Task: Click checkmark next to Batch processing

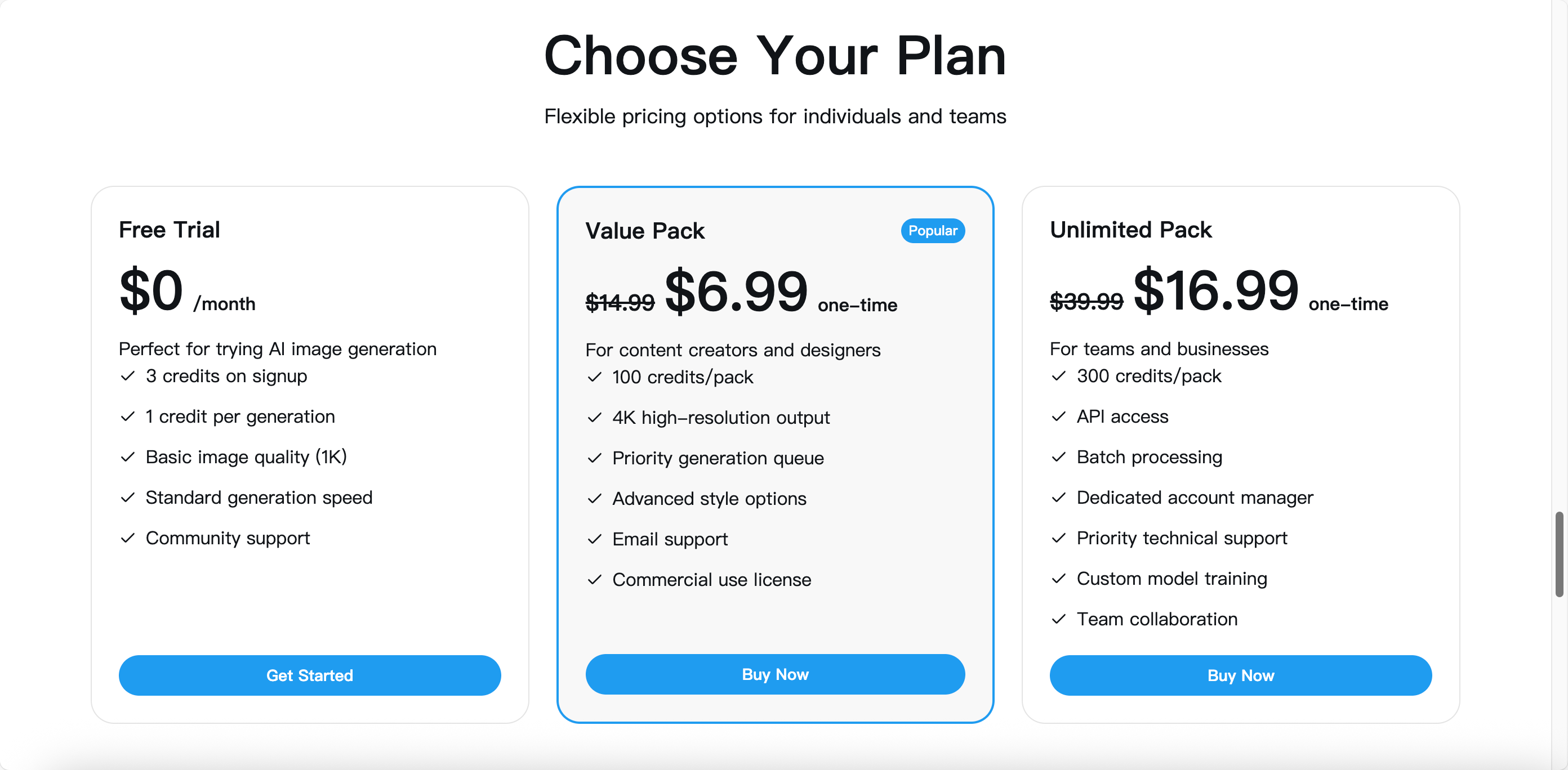Action: coord(1058,457)
